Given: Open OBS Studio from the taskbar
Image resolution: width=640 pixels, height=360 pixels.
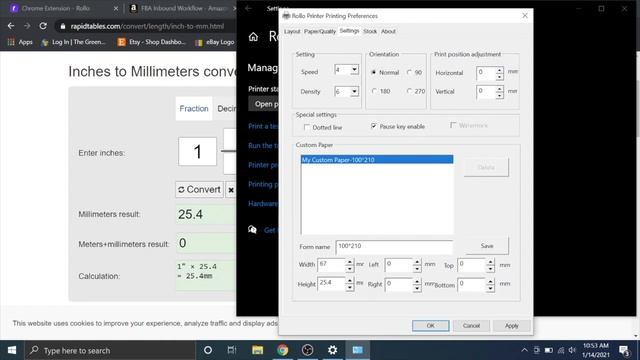Looking at the screenshot, I should click(307, 350).
